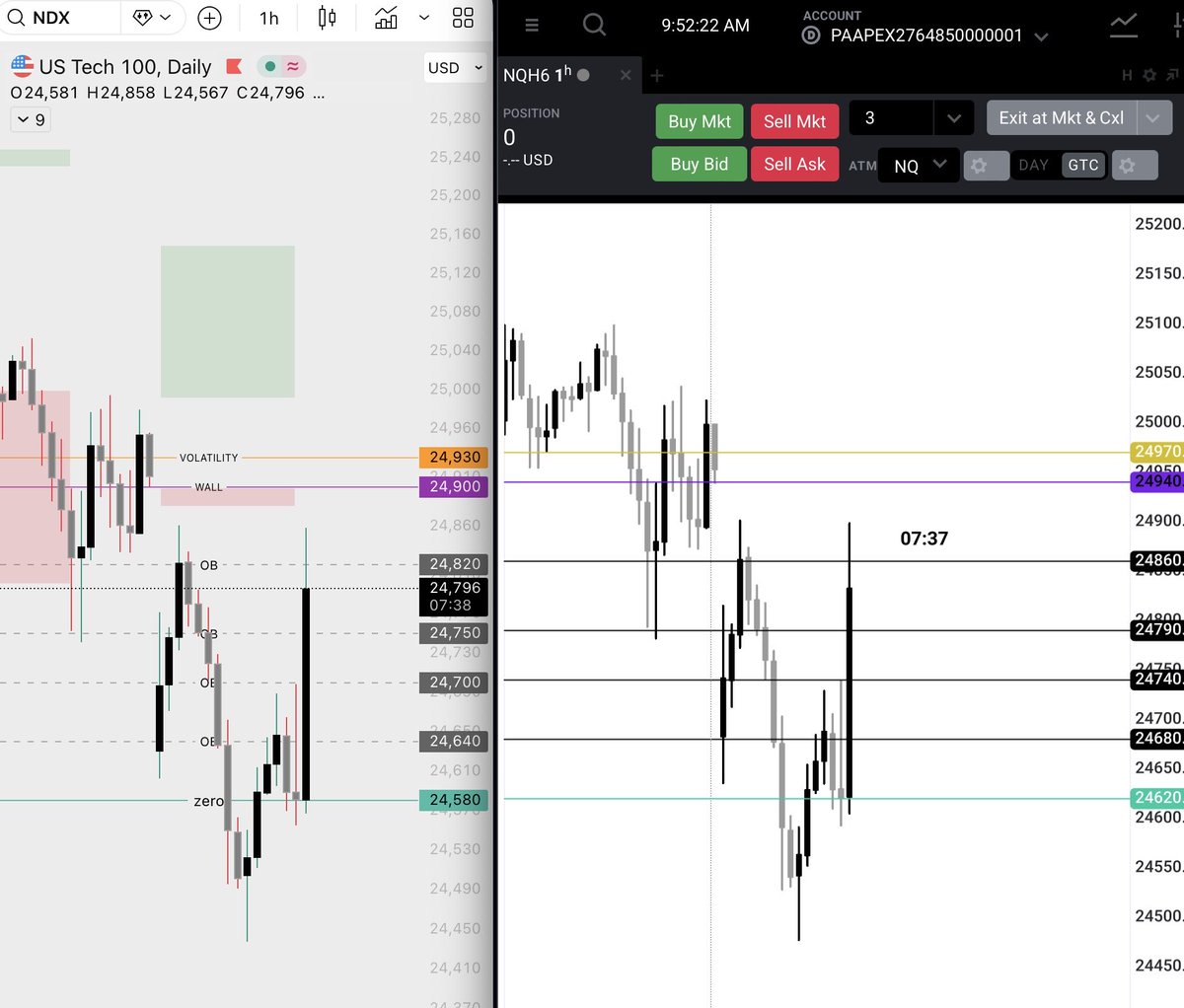Click the WALL line label
Viewport: 1184px width, 1008px height.
pyautogui.click(x=208, y=487)
